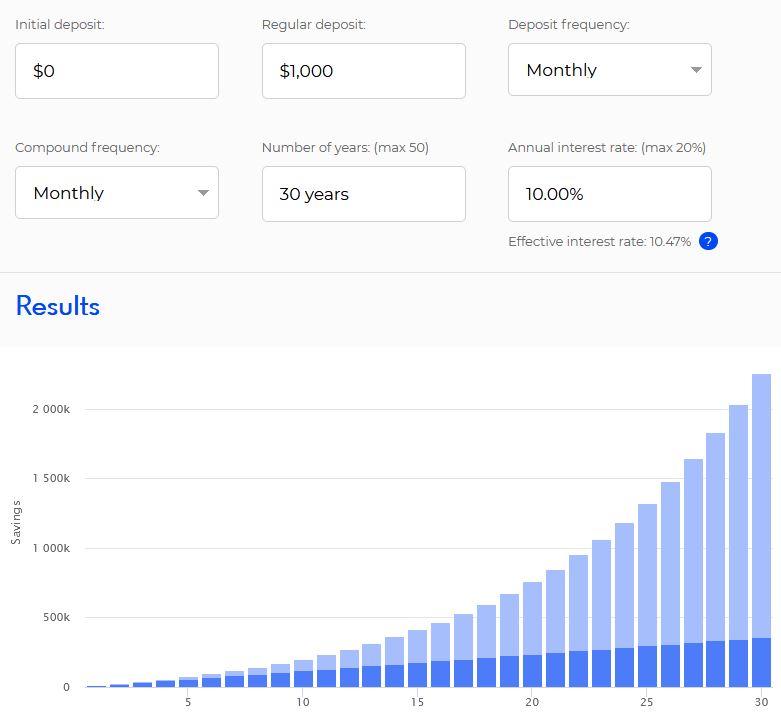Click the light blue portion of year 30 bar
Viewport: 781px width, 717px height.
point(761,500)
